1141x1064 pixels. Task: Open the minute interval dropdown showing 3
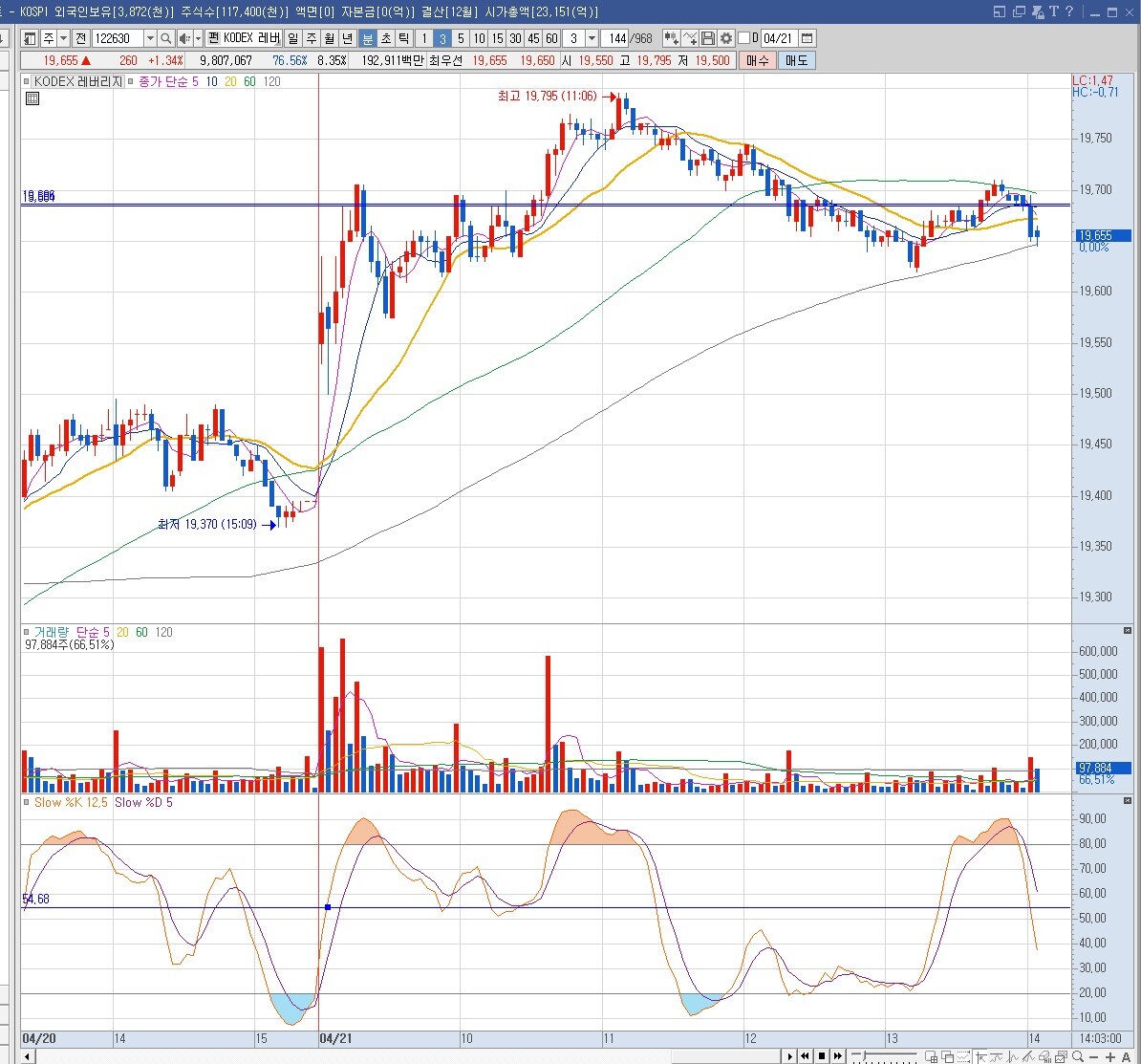click(x=592, y=38)
